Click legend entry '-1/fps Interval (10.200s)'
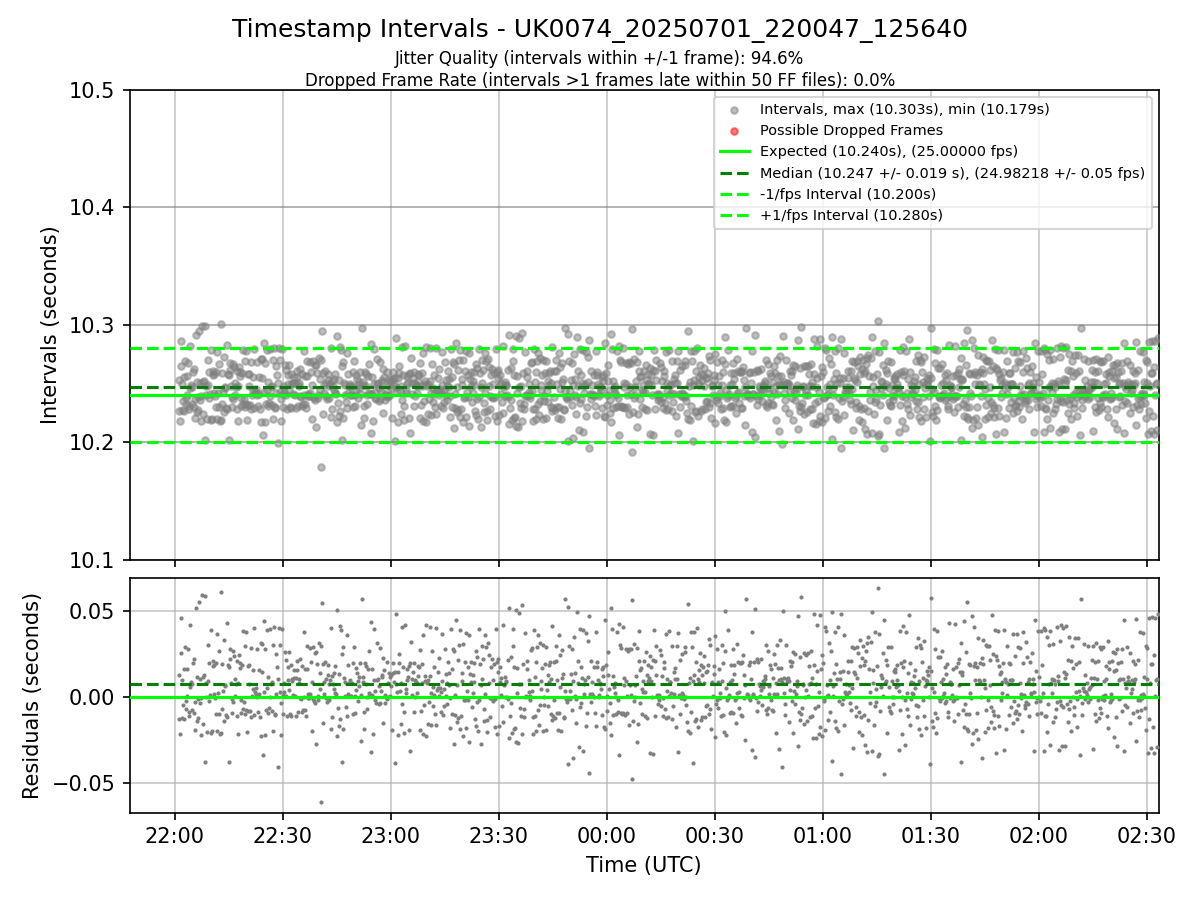The width and height of the screenshot is (1200, 900). [x=848, y=194]
